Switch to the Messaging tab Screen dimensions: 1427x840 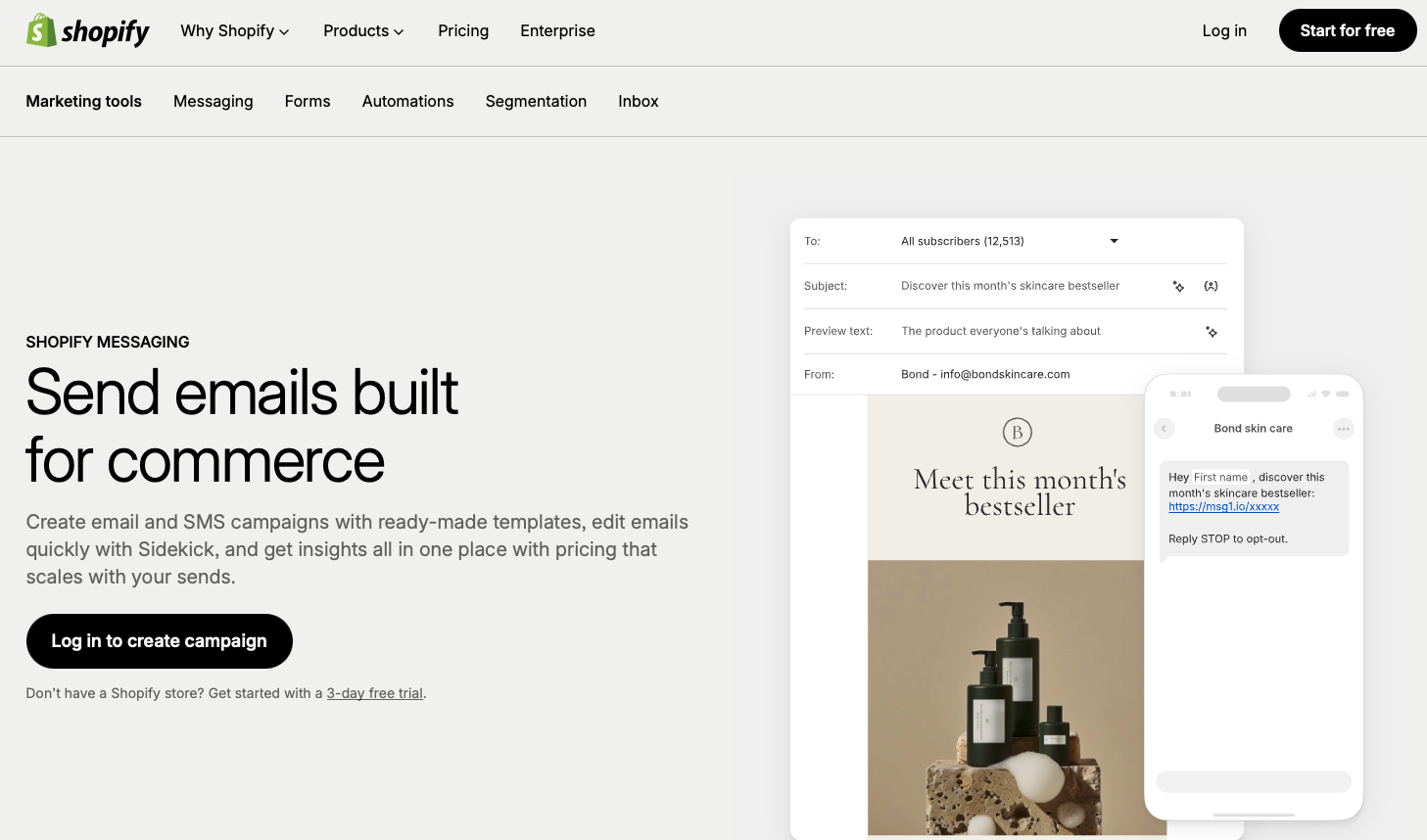click(214, 102)
